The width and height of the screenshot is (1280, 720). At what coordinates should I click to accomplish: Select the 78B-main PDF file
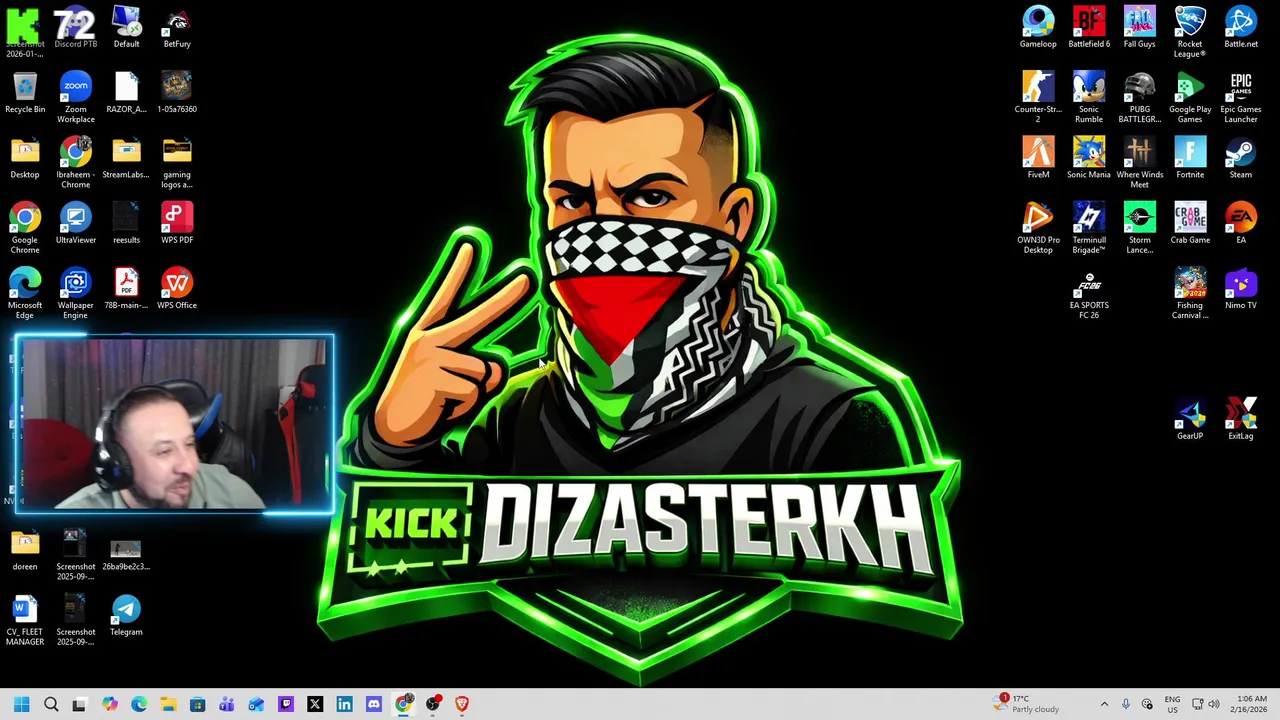126,289
